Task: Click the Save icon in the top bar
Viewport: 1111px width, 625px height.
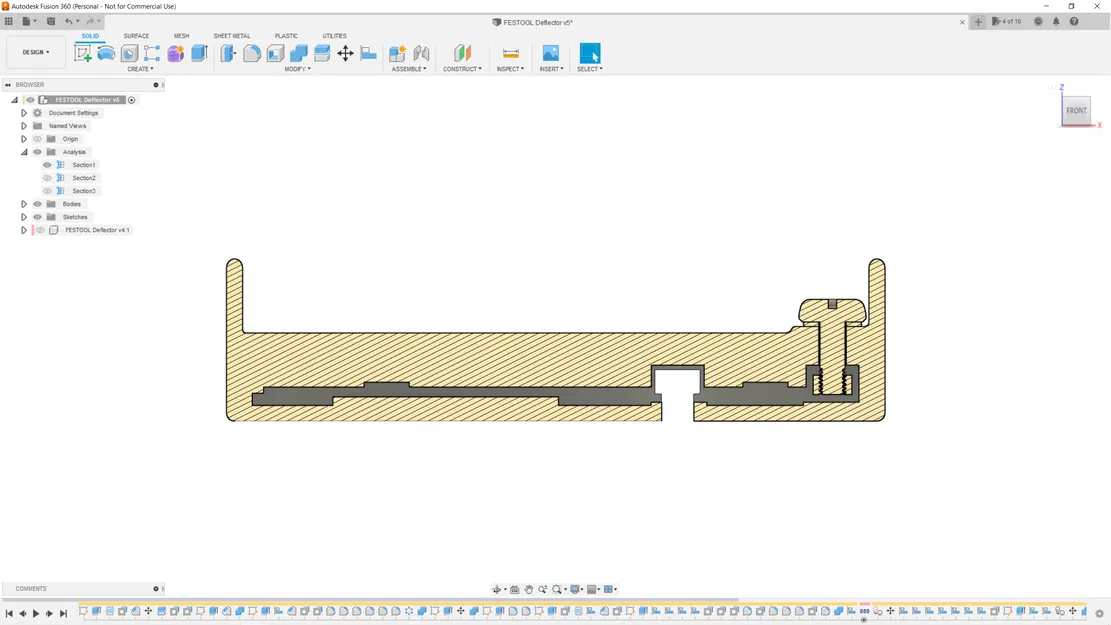Action: (x=51, y=21)
